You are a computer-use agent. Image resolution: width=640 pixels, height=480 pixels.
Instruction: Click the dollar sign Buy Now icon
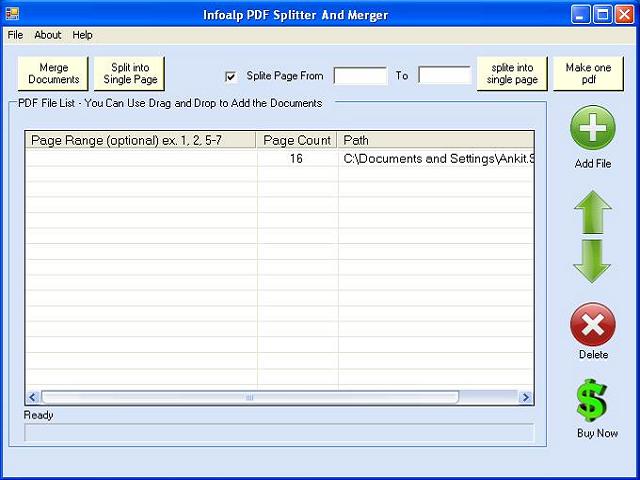(x=592, y=400)
